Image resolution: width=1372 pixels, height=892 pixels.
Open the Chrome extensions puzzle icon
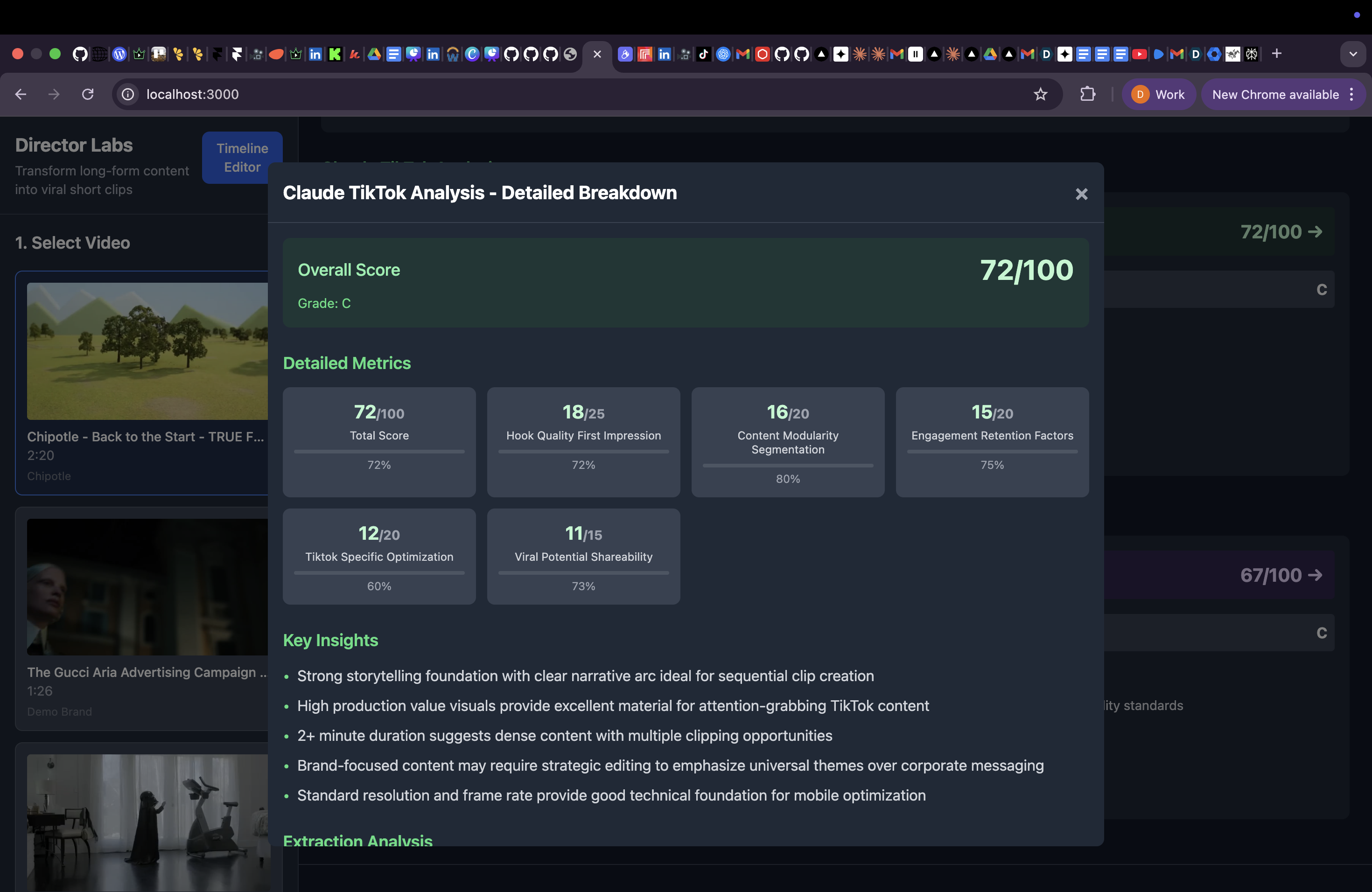[x=1087, y=94]
